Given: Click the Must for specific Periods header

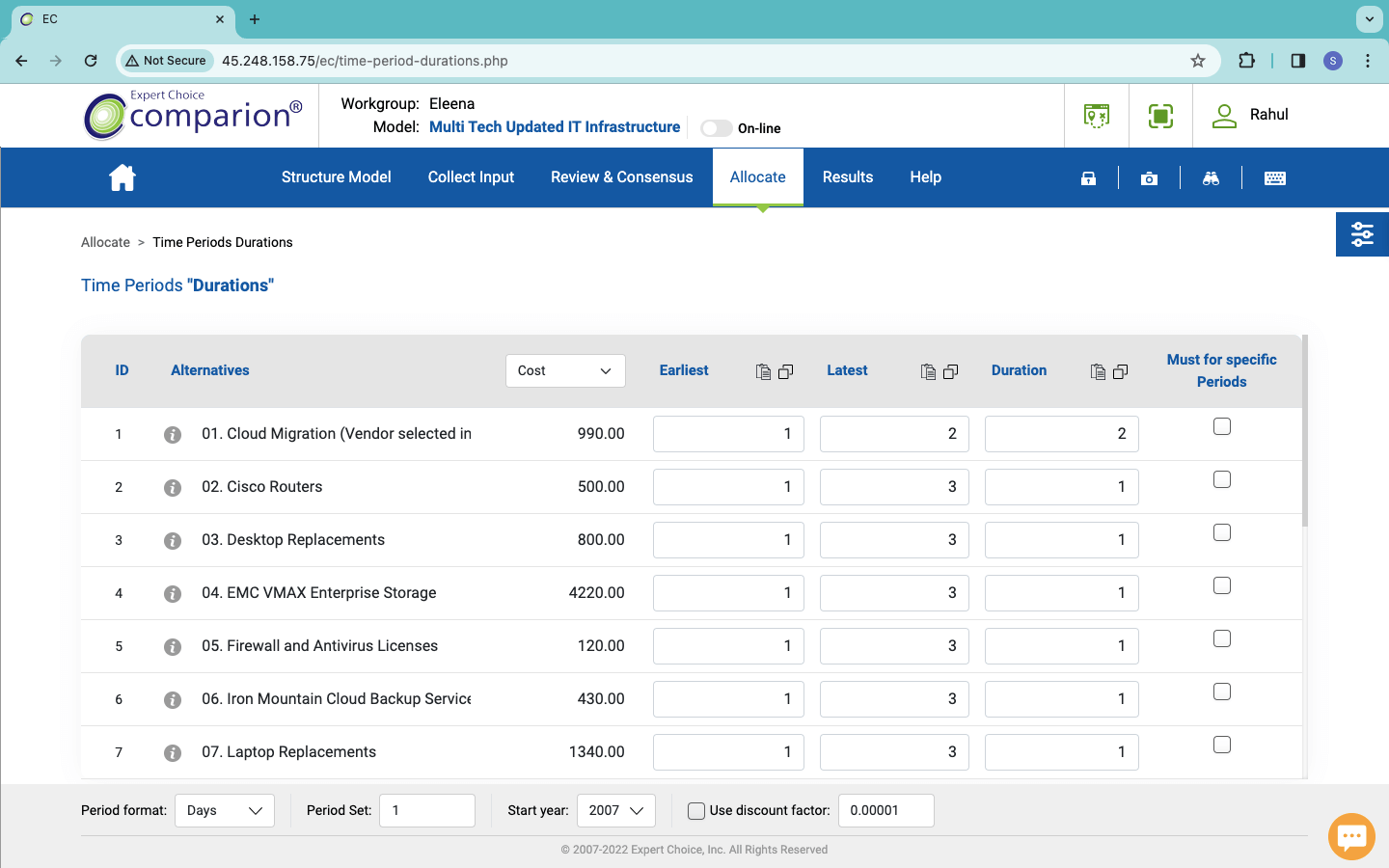Looking at the screenshot, I should pos(1222,370).
